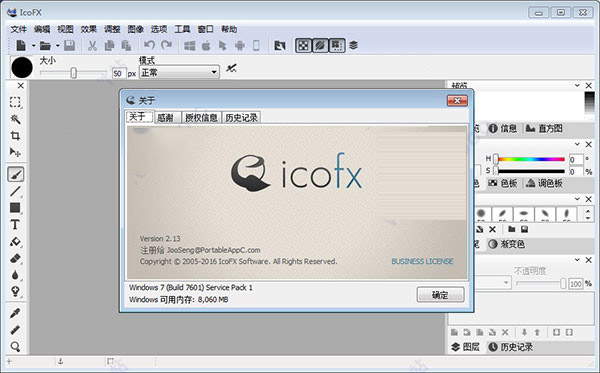The height and width of the screenshot is (373, 600).
Task: Open the New file dropdown arrow
Action: click(x=33, y=46)
